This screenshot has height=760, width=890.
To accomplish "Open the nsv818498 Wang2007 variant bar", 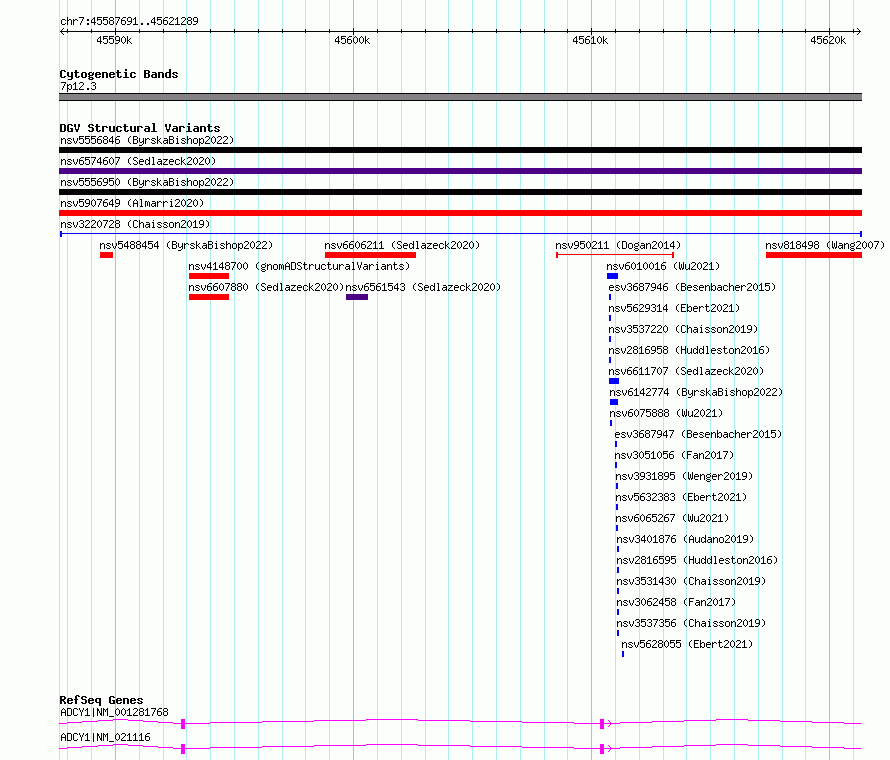I will (813, 255).
